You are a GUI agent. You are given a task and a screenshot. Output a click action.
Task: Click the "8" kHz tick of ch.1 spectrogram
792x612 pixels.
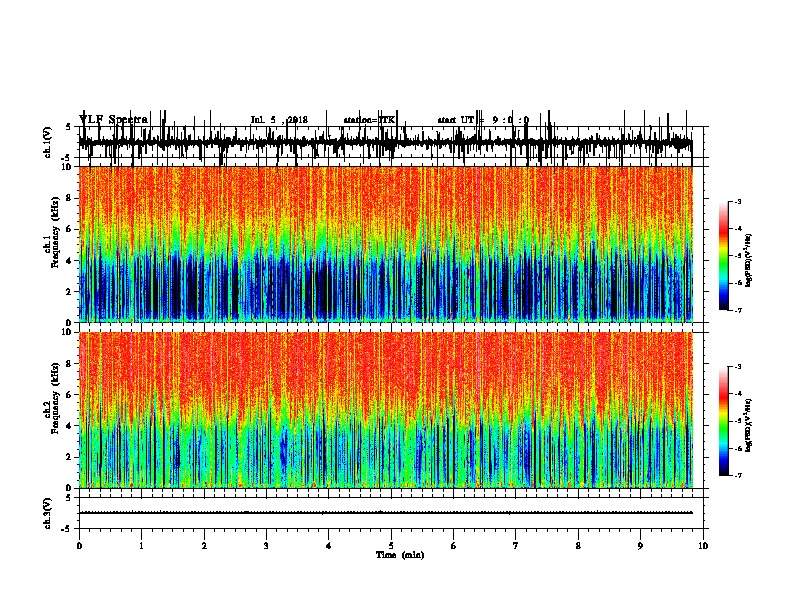click(69, 198)
